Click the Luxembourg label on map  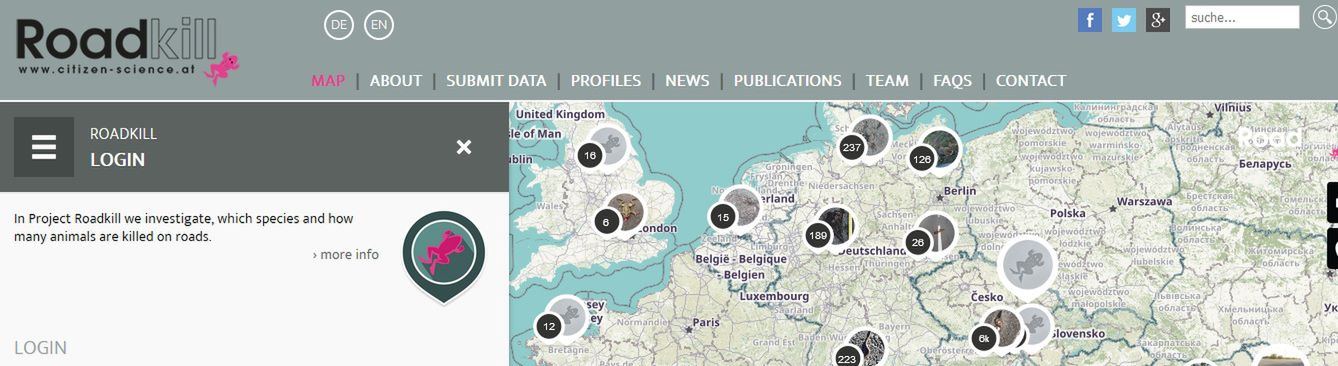773,297
